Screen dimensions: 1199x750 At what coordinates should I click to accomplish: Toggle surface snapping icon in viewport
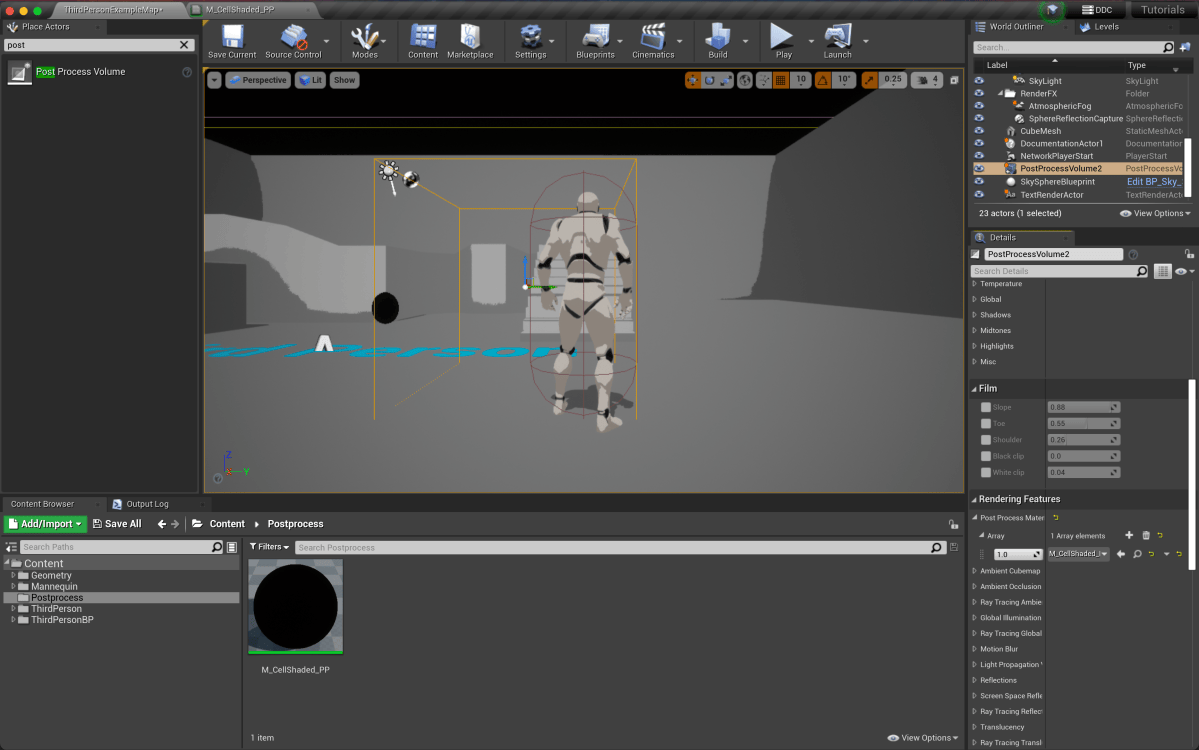tap(764, 80)
